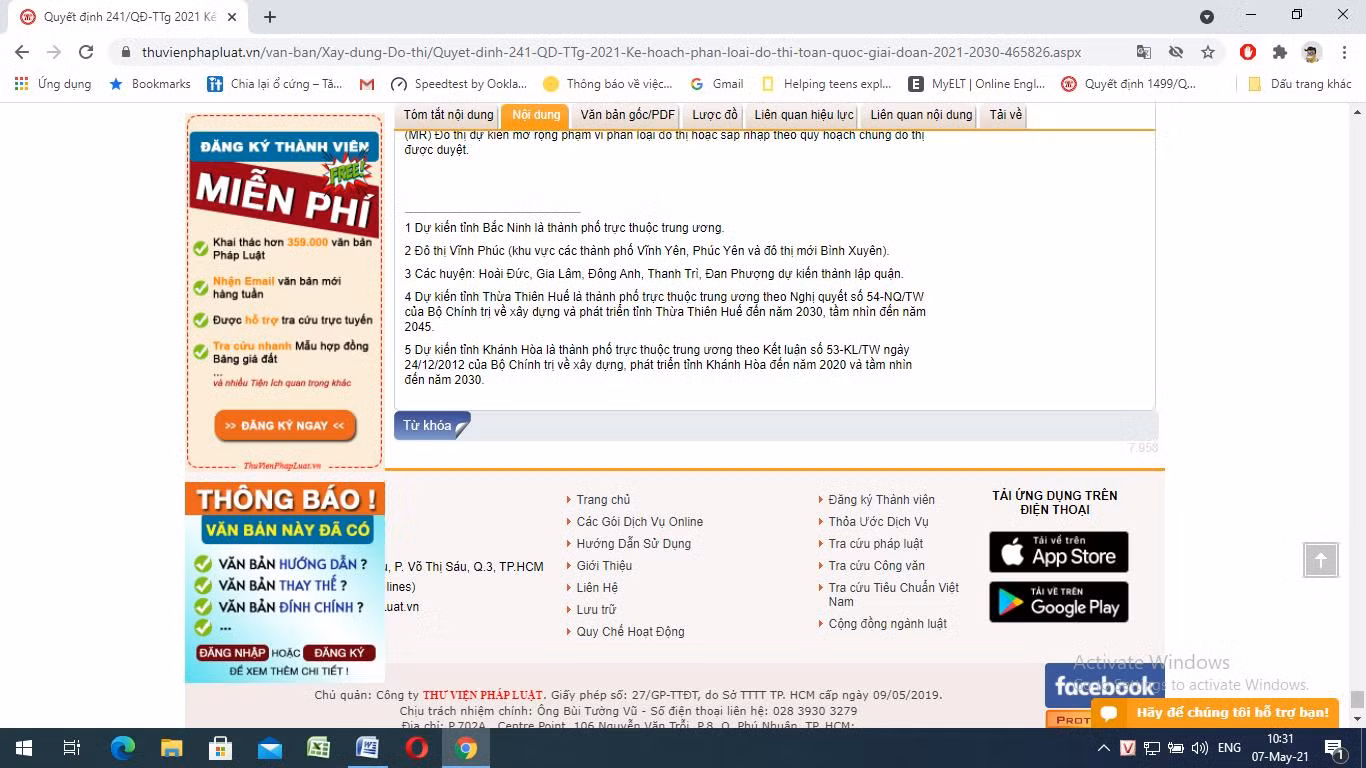Follow the Tra cứu pháp luật link
This screenshot has width=1366, height=768.
(x=875, y=544)
